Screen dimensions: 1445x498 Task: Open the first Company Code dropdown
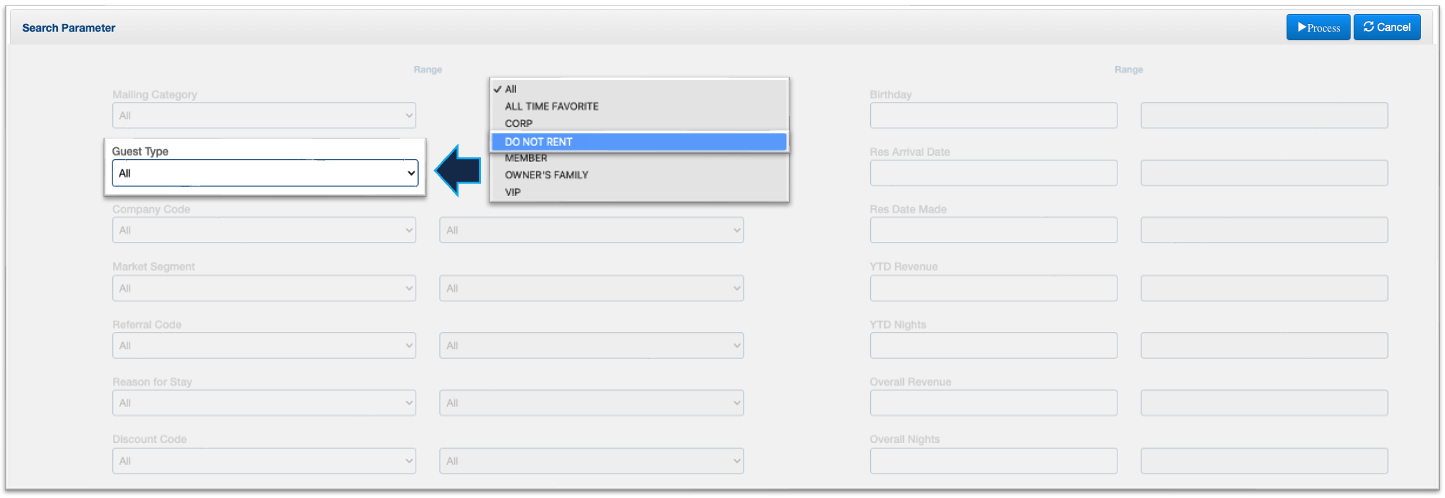click(x=264, y=231)
